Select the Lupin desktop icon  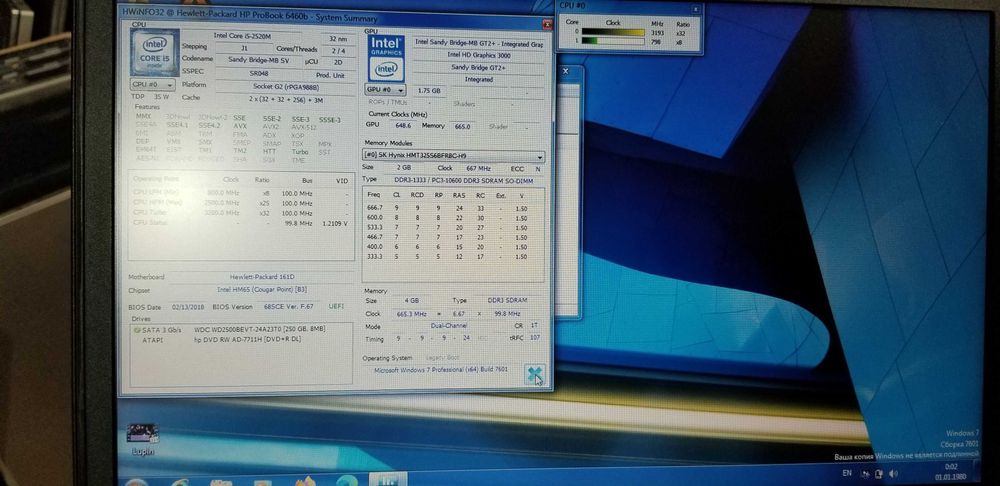pos(143,439)
